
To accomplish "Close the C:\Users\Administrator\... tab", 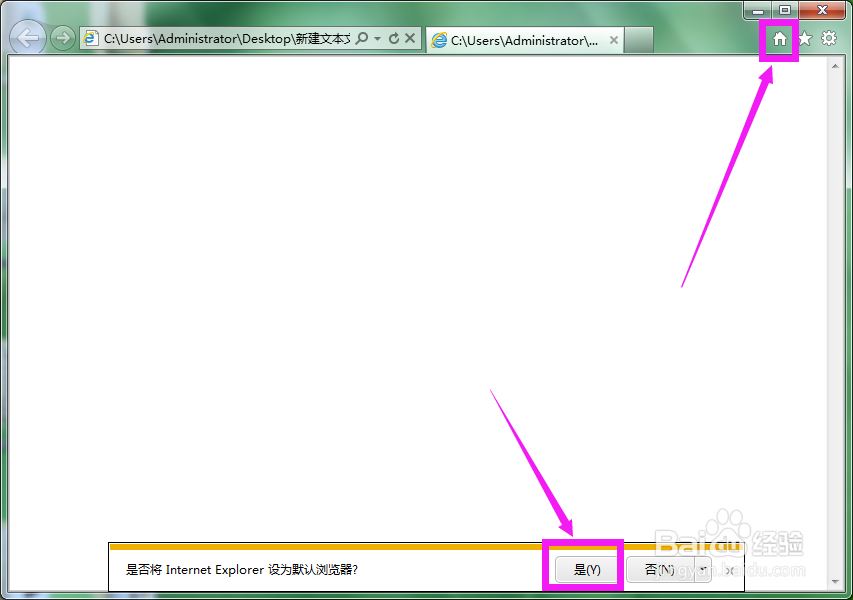I will (x=614, y=40).
